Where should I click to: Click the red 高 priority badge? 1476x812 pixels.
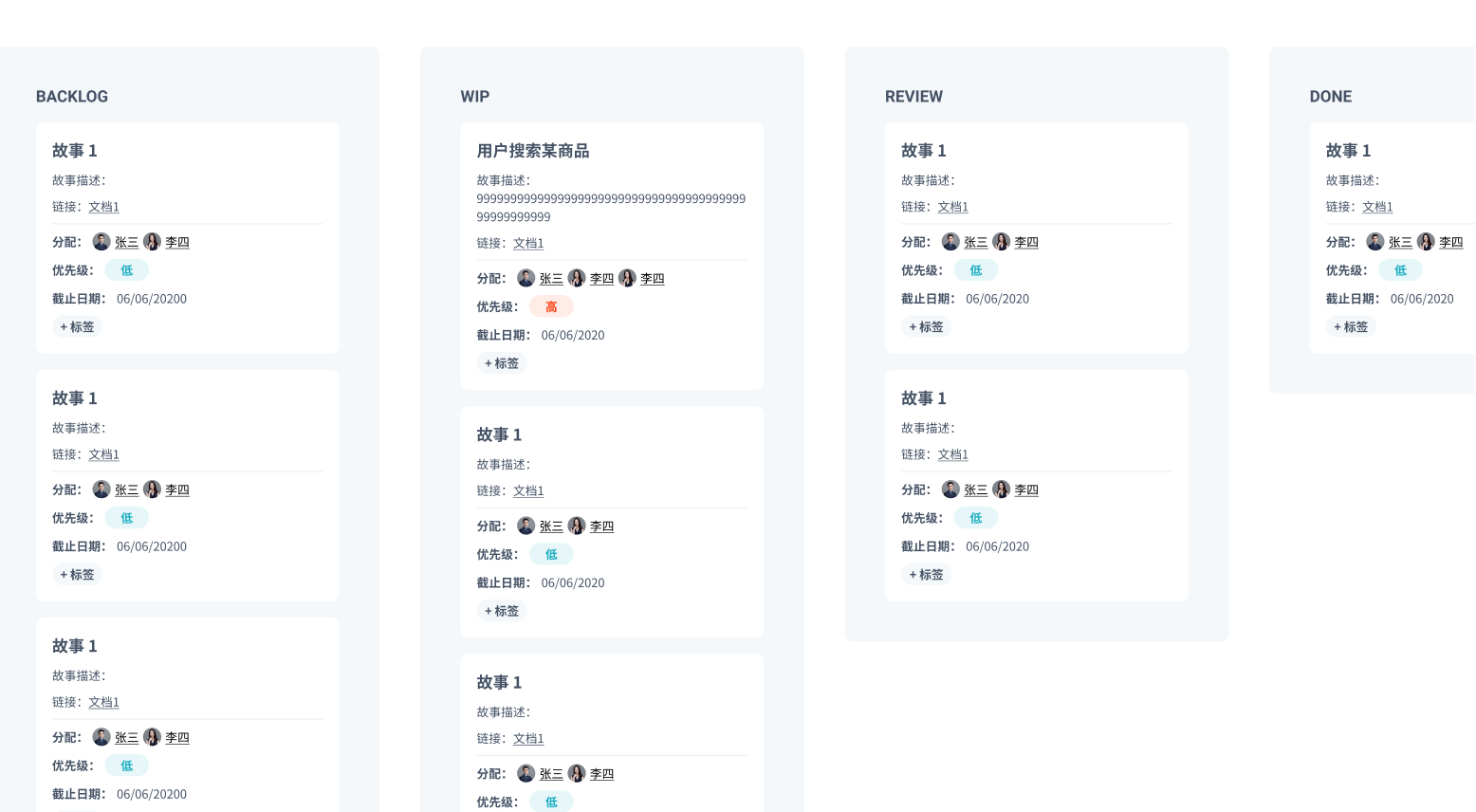coord(551,306)
